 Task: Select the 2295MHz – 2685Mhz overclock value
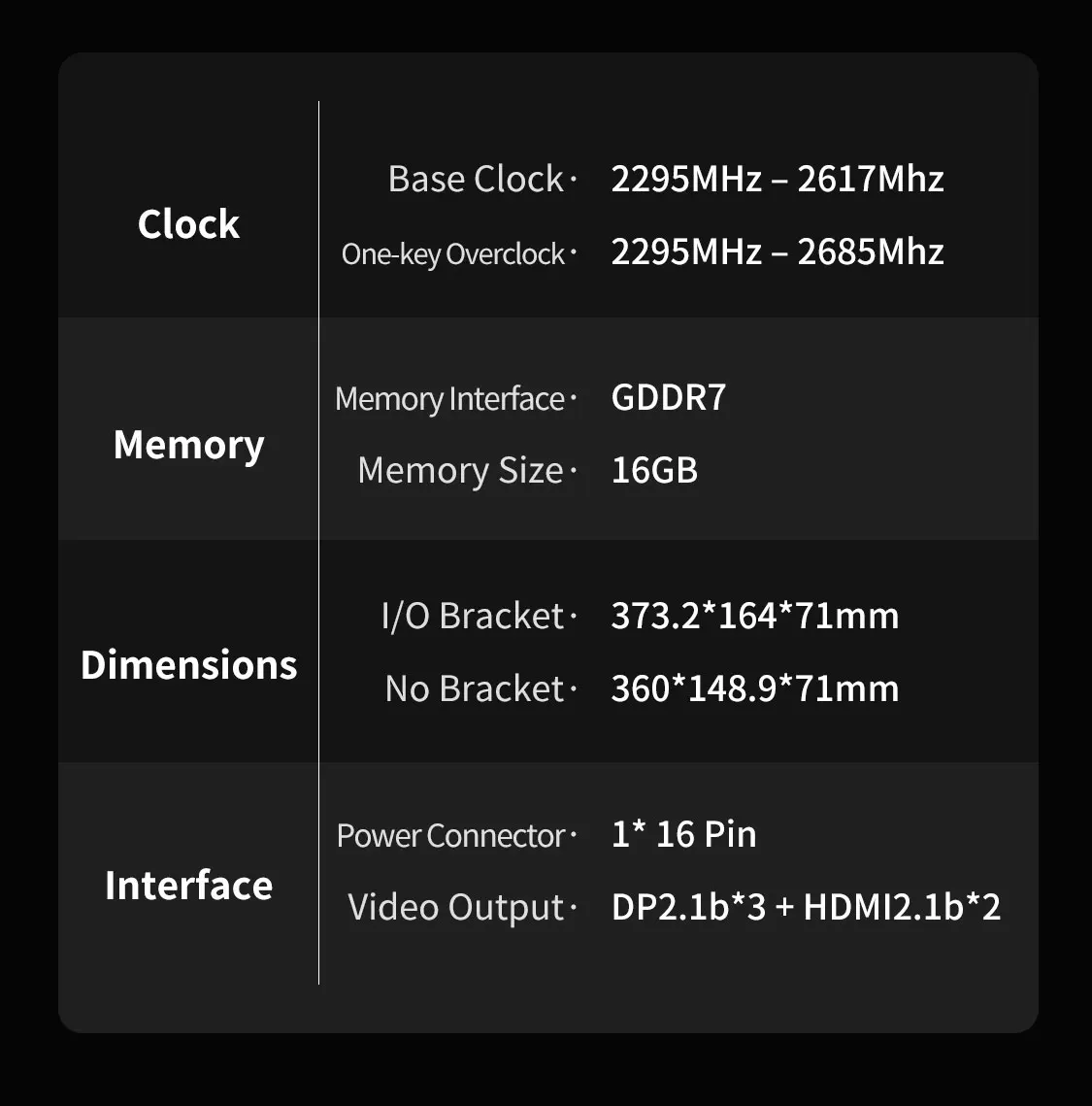pyautogui.click(x=778, y=252)
